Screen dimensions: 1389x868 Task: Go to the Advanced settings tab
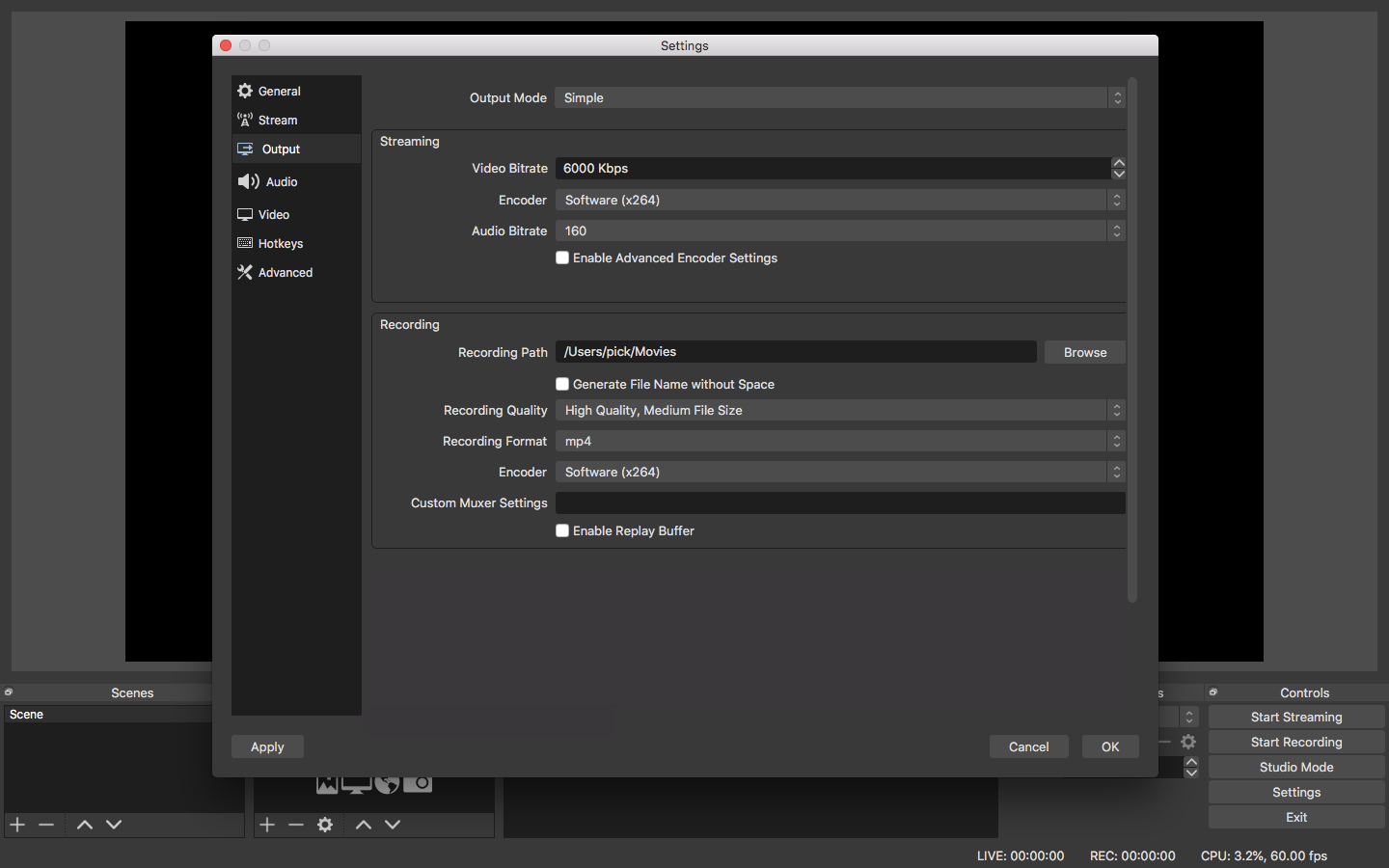click(x=296, y=272)
